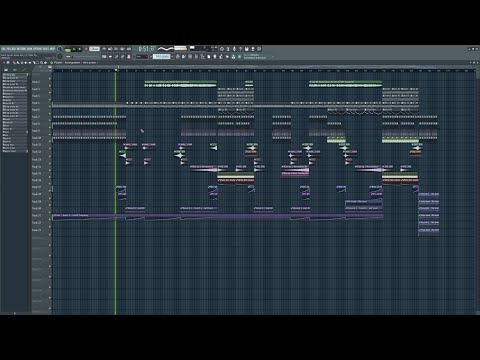Image resolution: width=480 pixels, height=360 pixels.
Task: Click the Play button in transport
Action: point(74,49)
